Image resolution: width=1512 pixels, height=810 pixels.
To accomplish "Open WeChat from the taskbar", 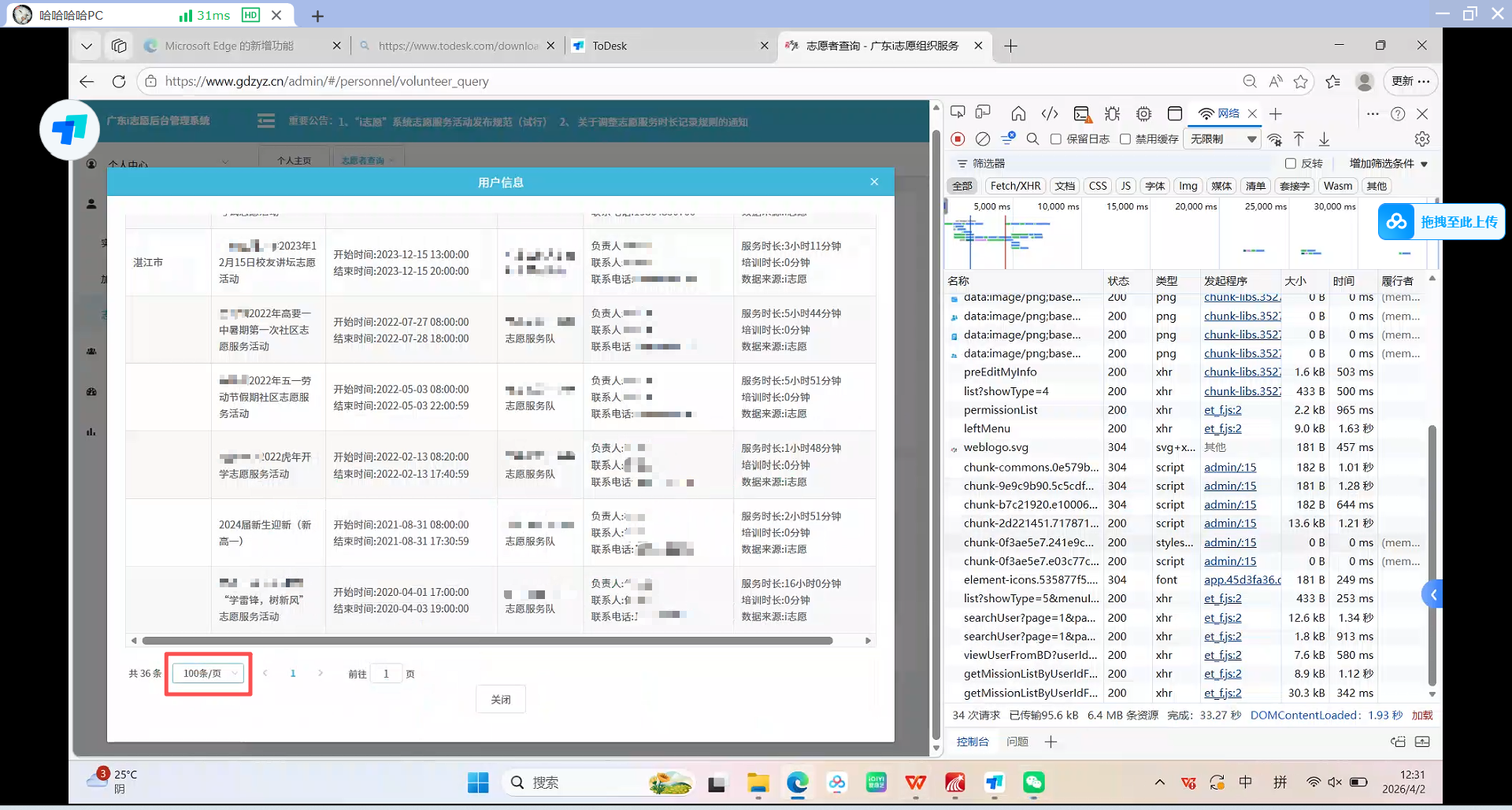I will point(1034,782).
